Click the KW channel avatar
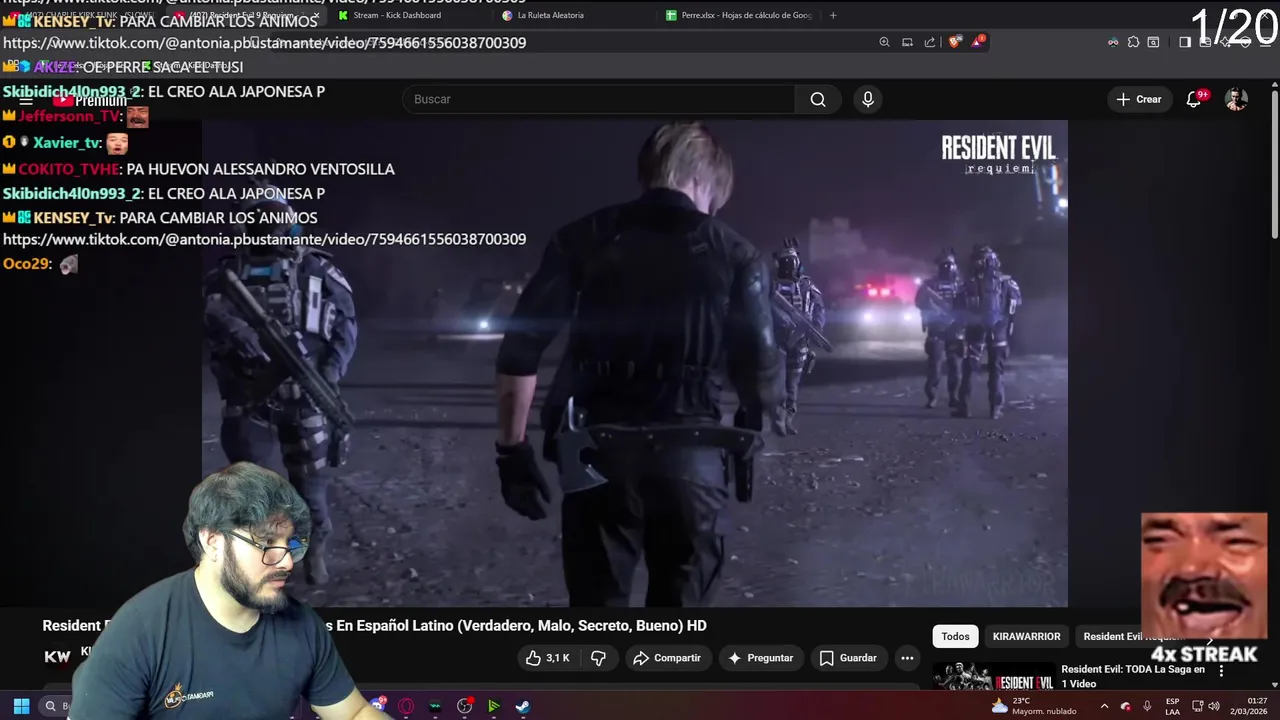The height and width of the screenshot is (720, 1280). (57, 656)
